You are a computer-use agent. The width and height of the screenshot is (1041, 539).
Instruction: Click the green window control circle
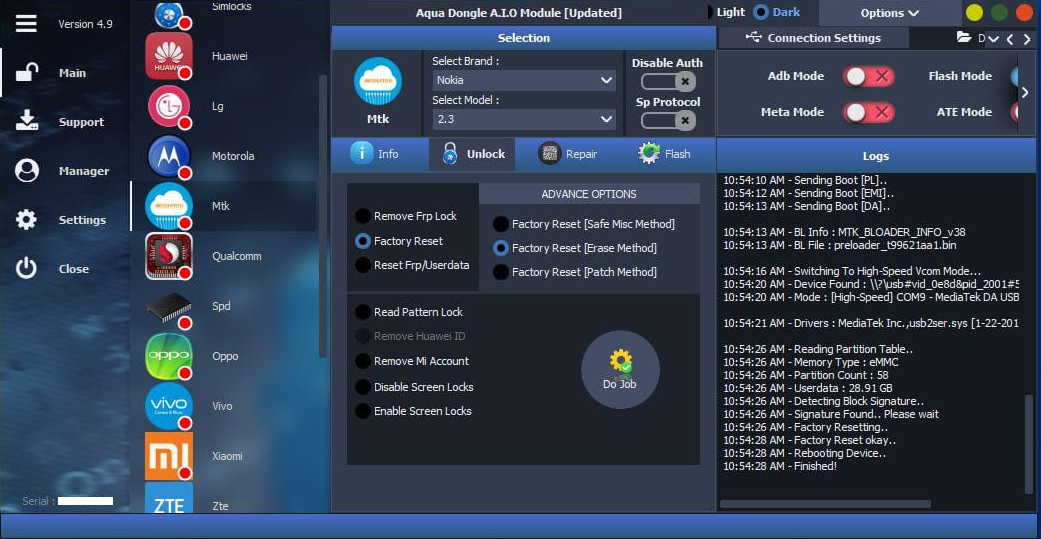point(999,13)
